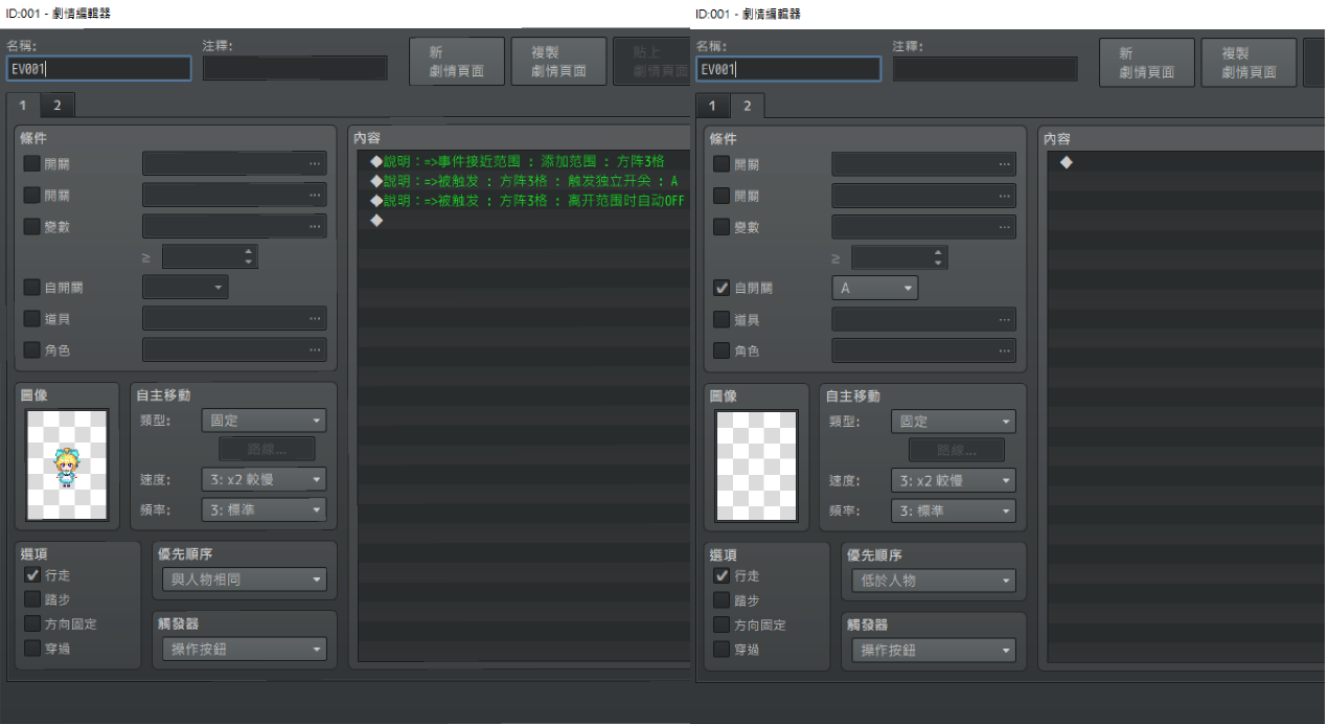1325x724 pixels.
Task: Open 觸發器 操作按鈕 dropdown in page 2 window
Action: 933,650
